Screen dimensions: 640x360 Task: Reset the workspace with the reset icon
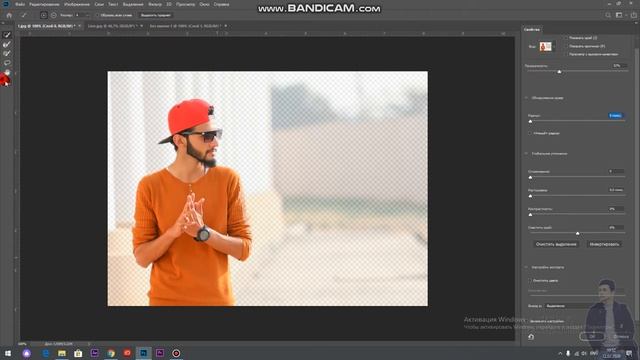coord(531,337)
